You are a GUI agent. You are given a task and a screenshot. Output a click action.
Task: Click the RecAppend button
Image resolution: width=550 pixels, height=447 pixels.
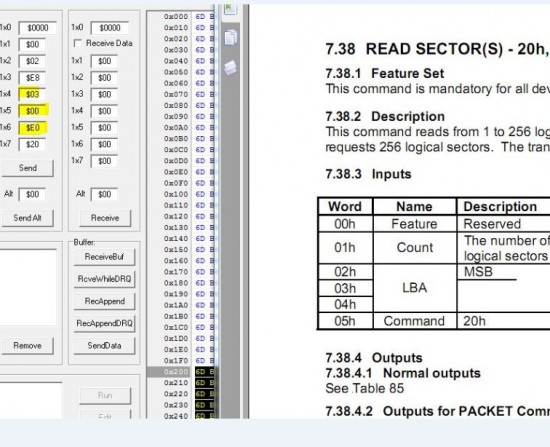104,301
